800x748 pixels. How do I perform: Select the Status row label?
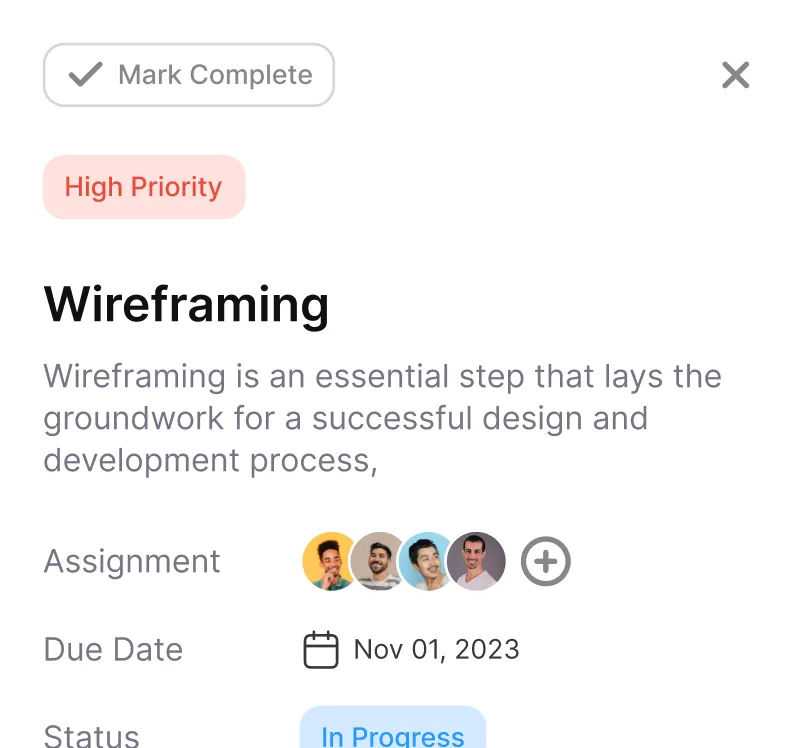(91, 735)
